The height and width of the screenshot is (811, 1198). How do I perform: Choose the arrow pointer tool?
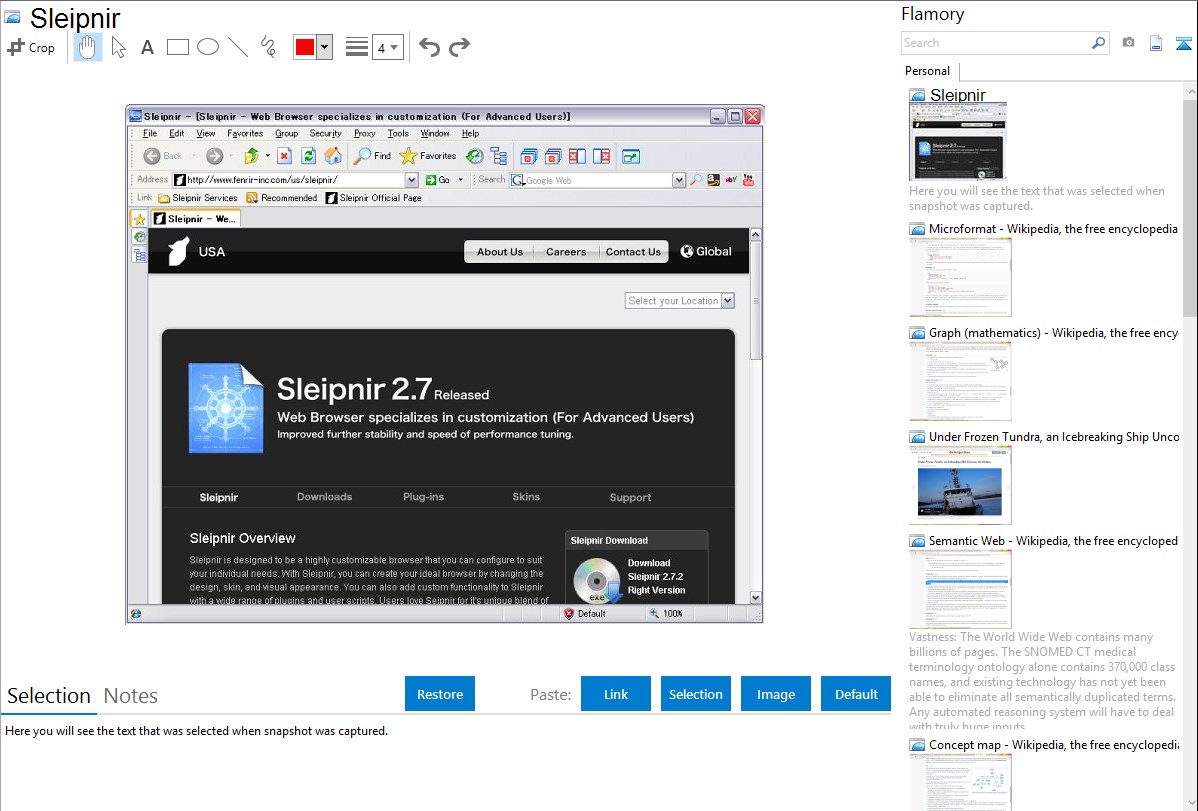(118, 47)
